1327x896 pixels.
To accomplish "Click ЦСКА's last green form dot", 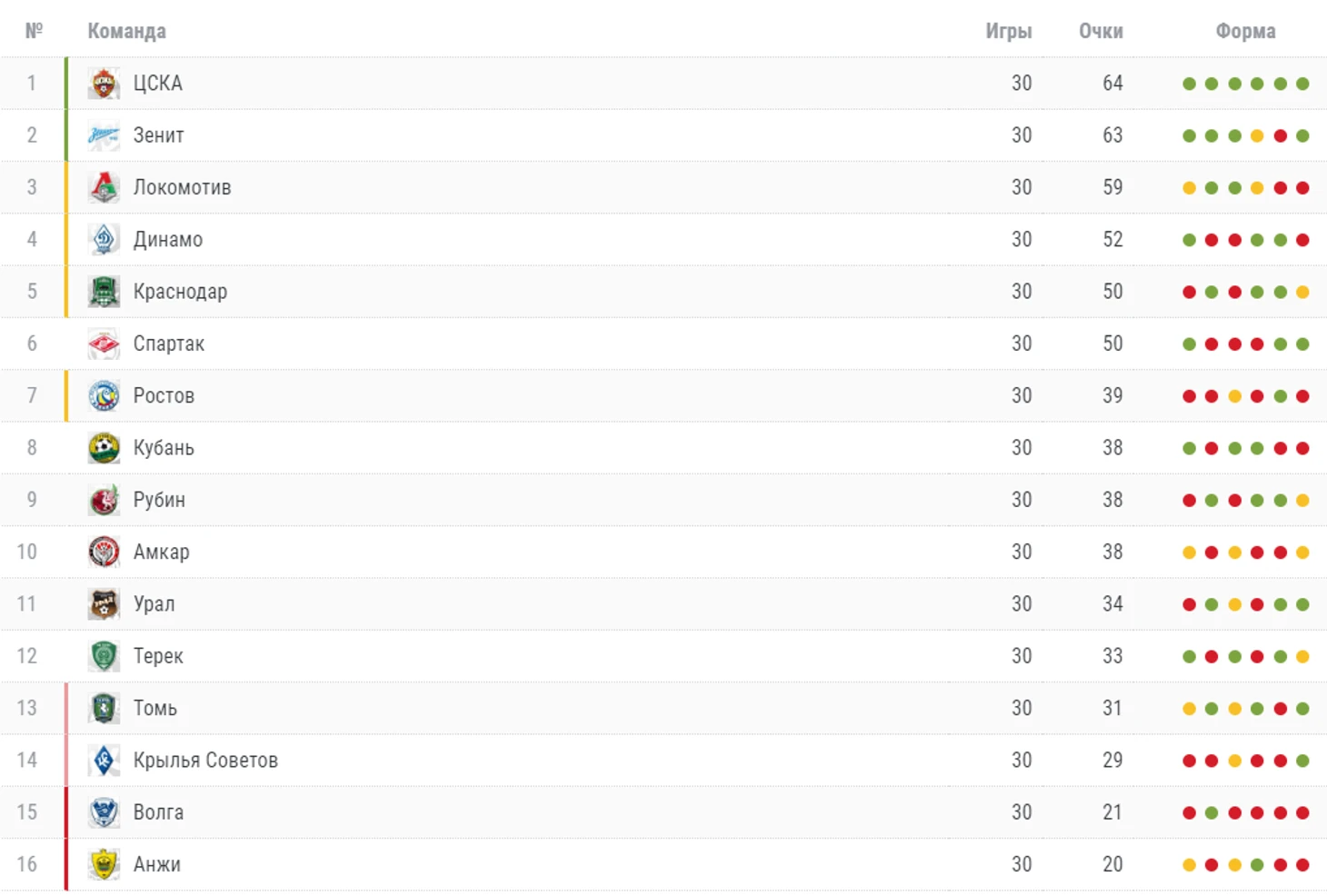I will point(1302,84).
